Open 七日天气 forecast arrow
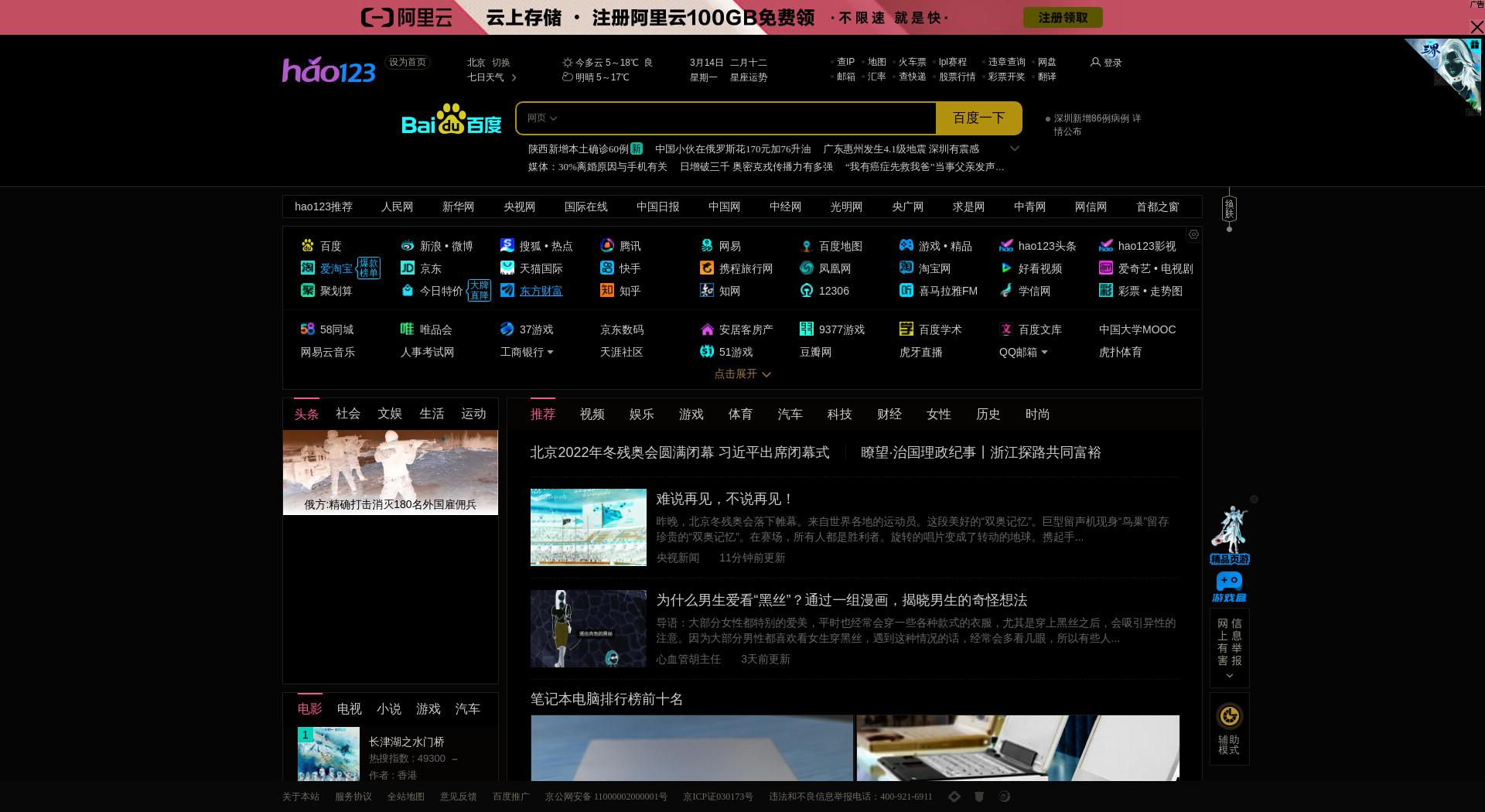 (514, 77)
